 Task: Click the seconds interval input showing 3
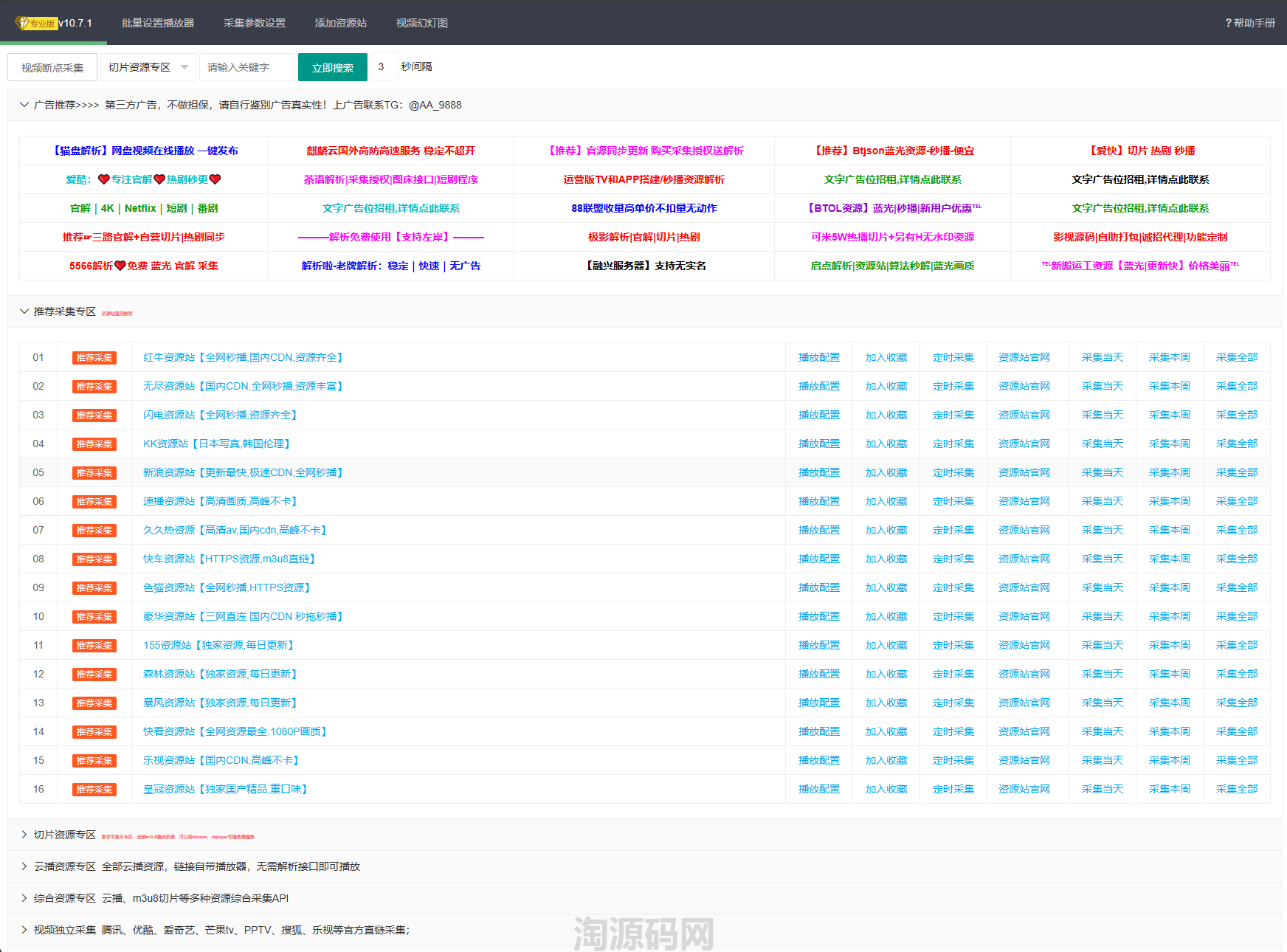[x=384, y=66]
